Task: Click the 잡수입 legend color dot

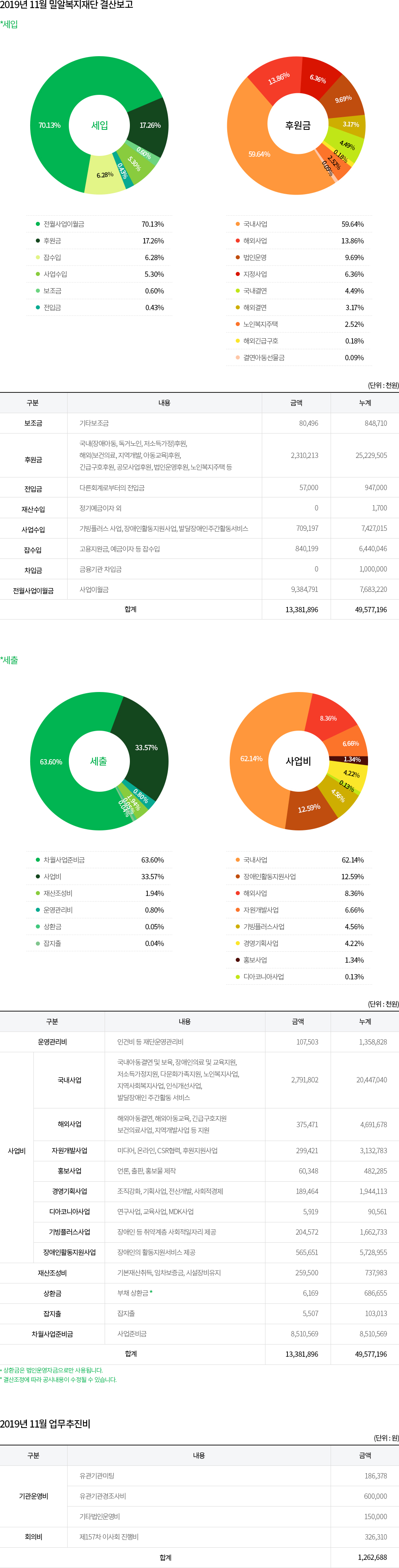Action: (38, 258)
